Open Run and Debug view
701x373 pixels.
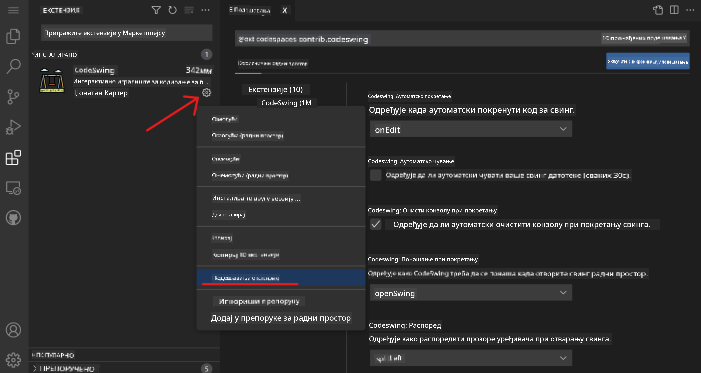click(13, 127)
